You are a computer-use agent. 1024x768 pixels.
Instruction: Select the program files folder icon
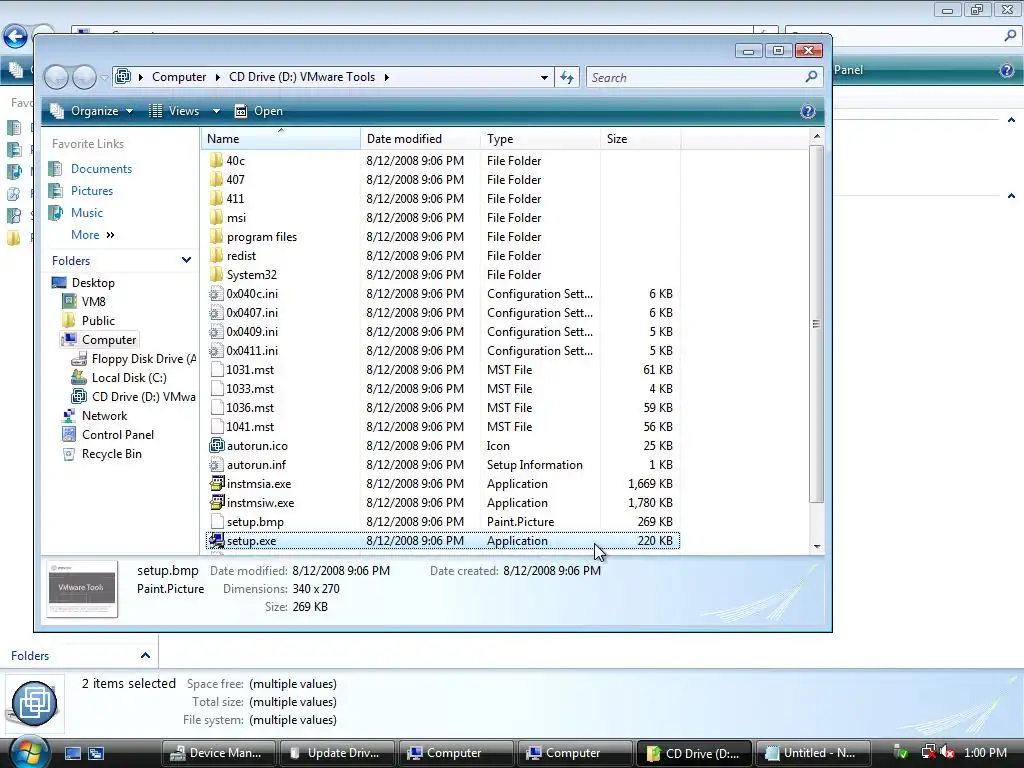216,236
